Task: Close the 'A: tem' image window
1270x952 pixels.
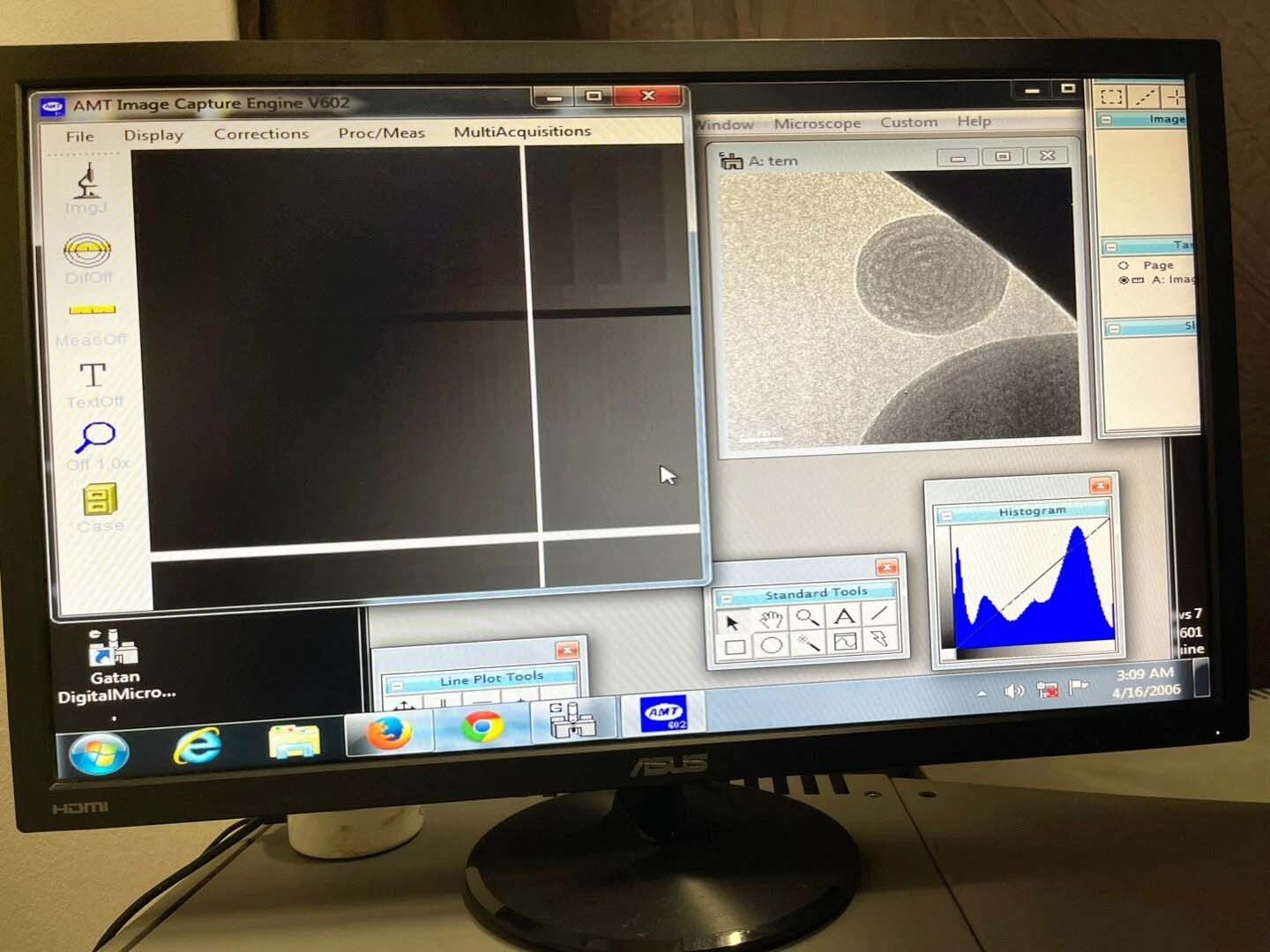Action: click(x=1047, y=155)
